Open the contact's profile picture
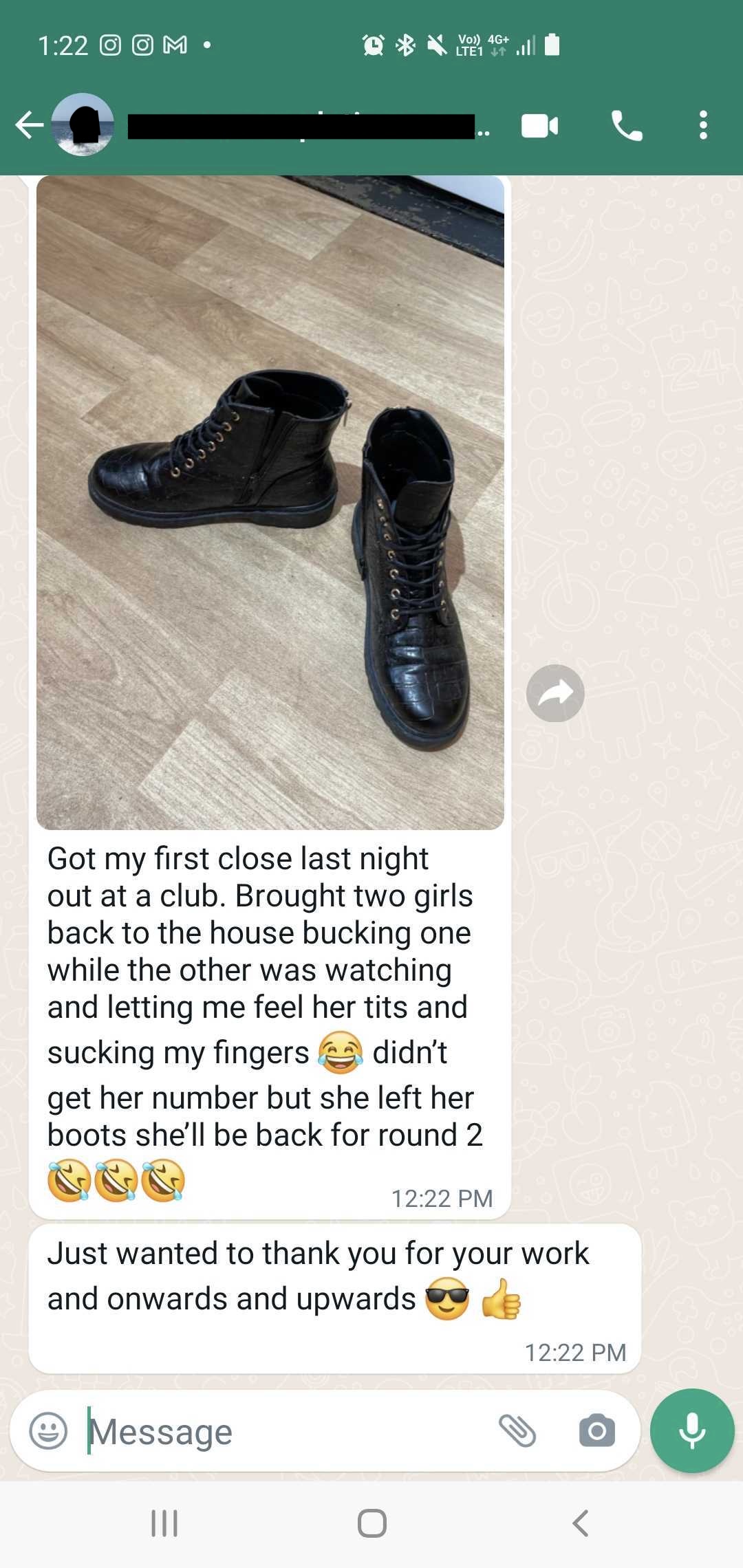The image size is (743, 1568). tap(83, 124)
